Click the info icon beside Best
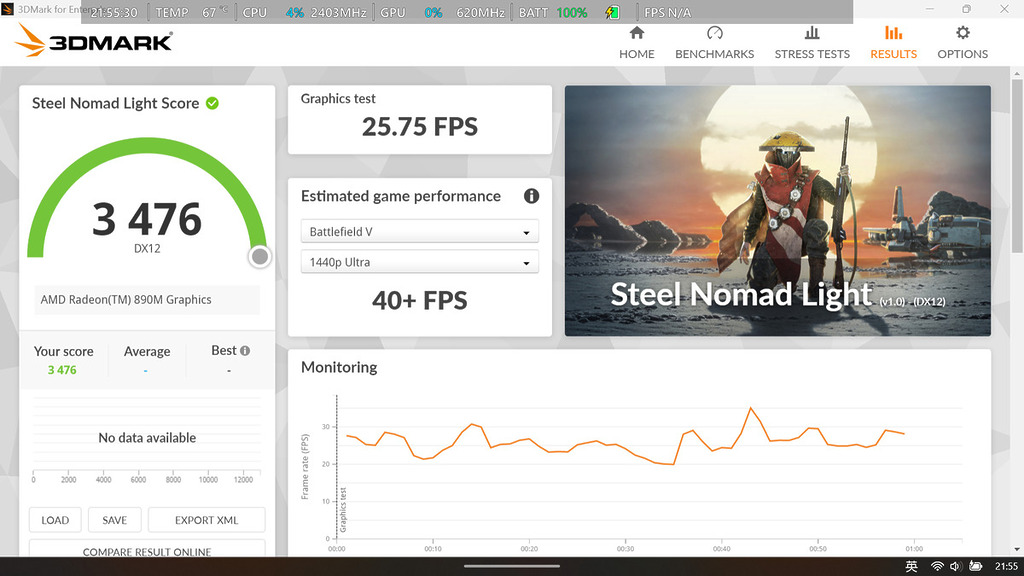Image resolution: width=1024 pixels, height=576 pixels. [x=245, y=351]
